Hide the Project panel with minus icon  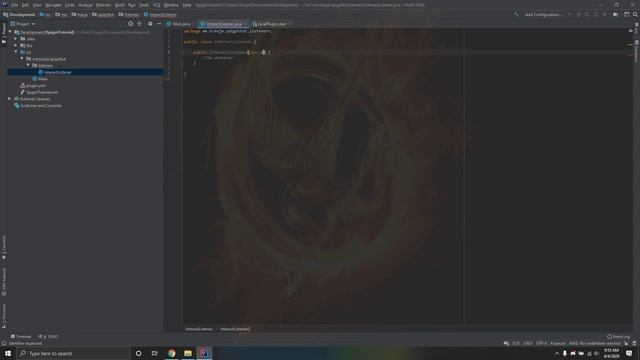click(159, 24)
